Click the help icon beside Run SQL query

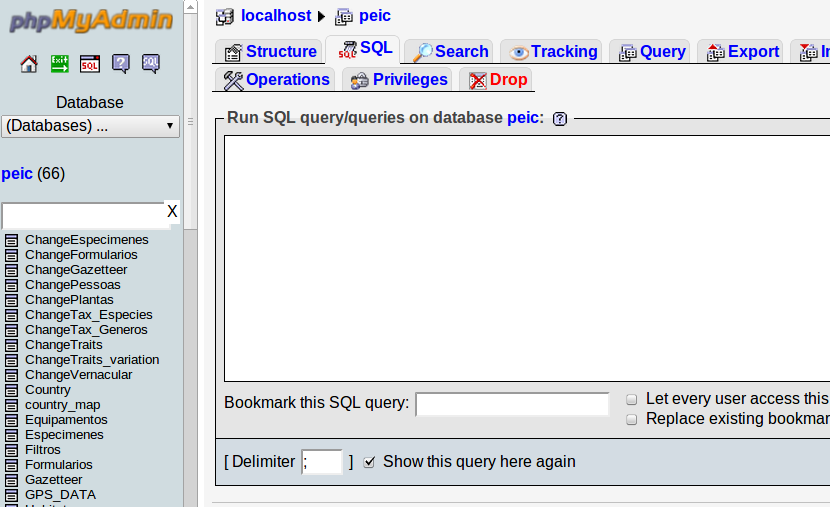[x=560, y=119]
